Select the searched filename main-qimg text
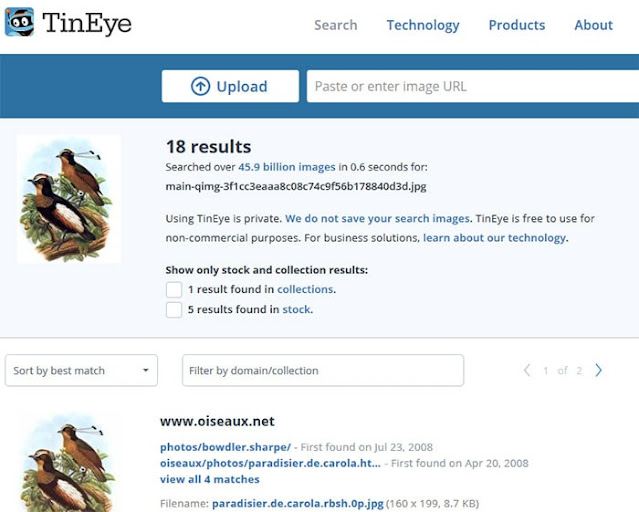Viewport: 639px width, 512px height. (296, 187)
